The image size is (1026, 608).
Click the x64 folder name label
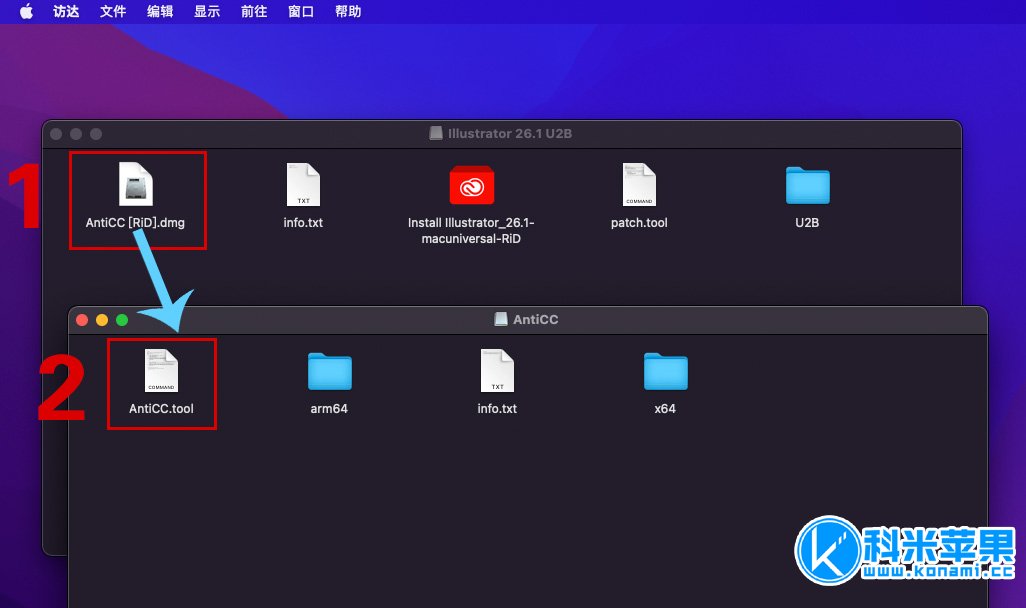[x=665, y=408]
